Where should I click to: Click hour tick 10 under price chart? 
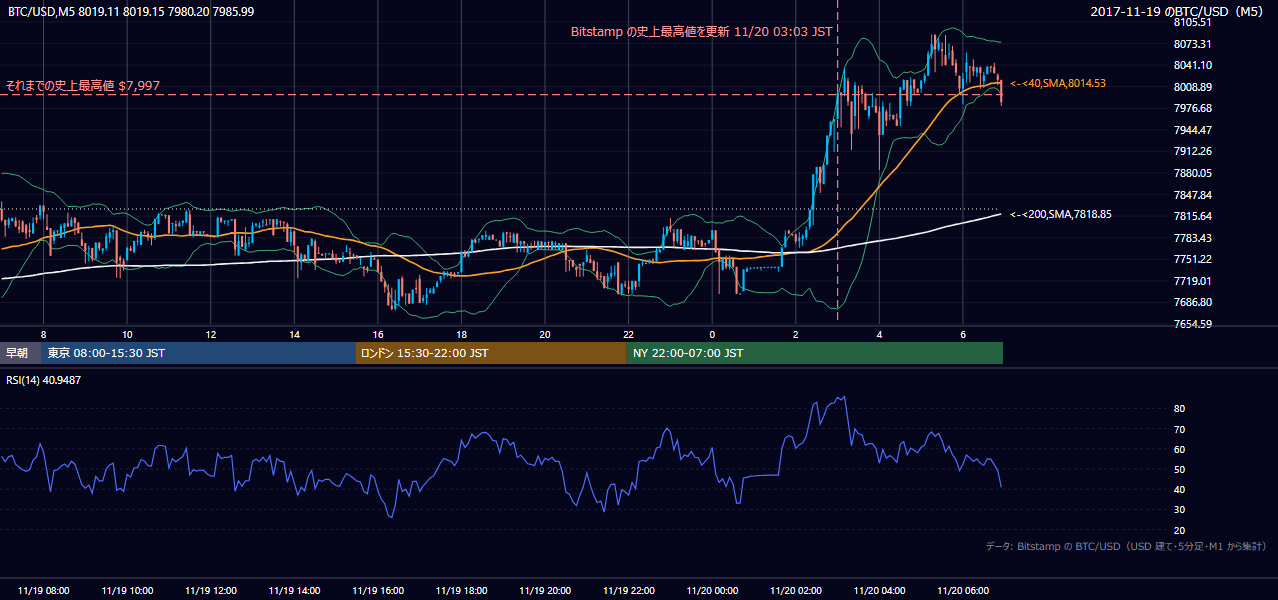coord(127,333)
